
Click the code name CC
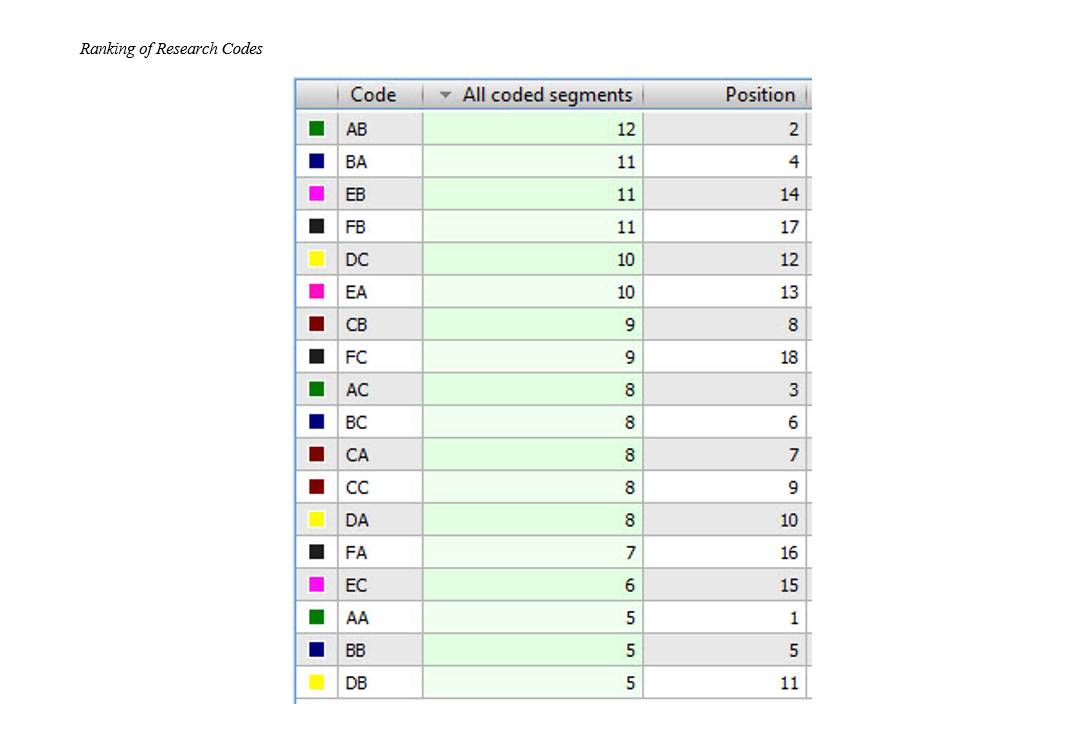tap(357, 488)
